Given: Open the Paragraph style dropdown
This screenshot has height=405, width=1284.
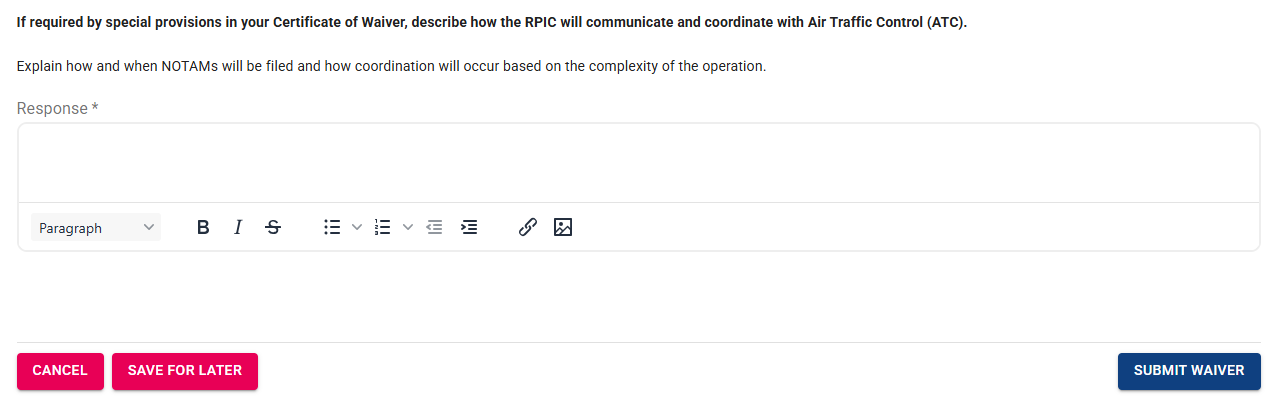Looking at the screenshot, I should 96,228.
